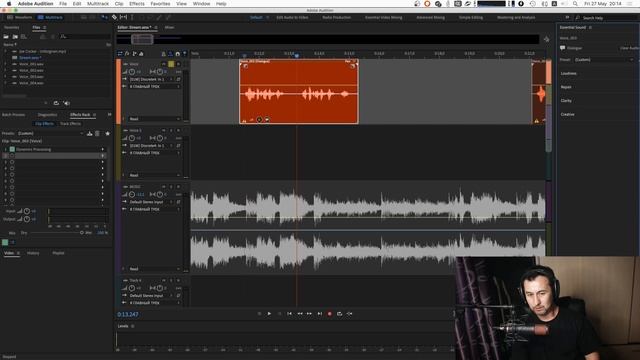
Task: Mark the rack preset as favorite
Action: [x=108, y=133]
